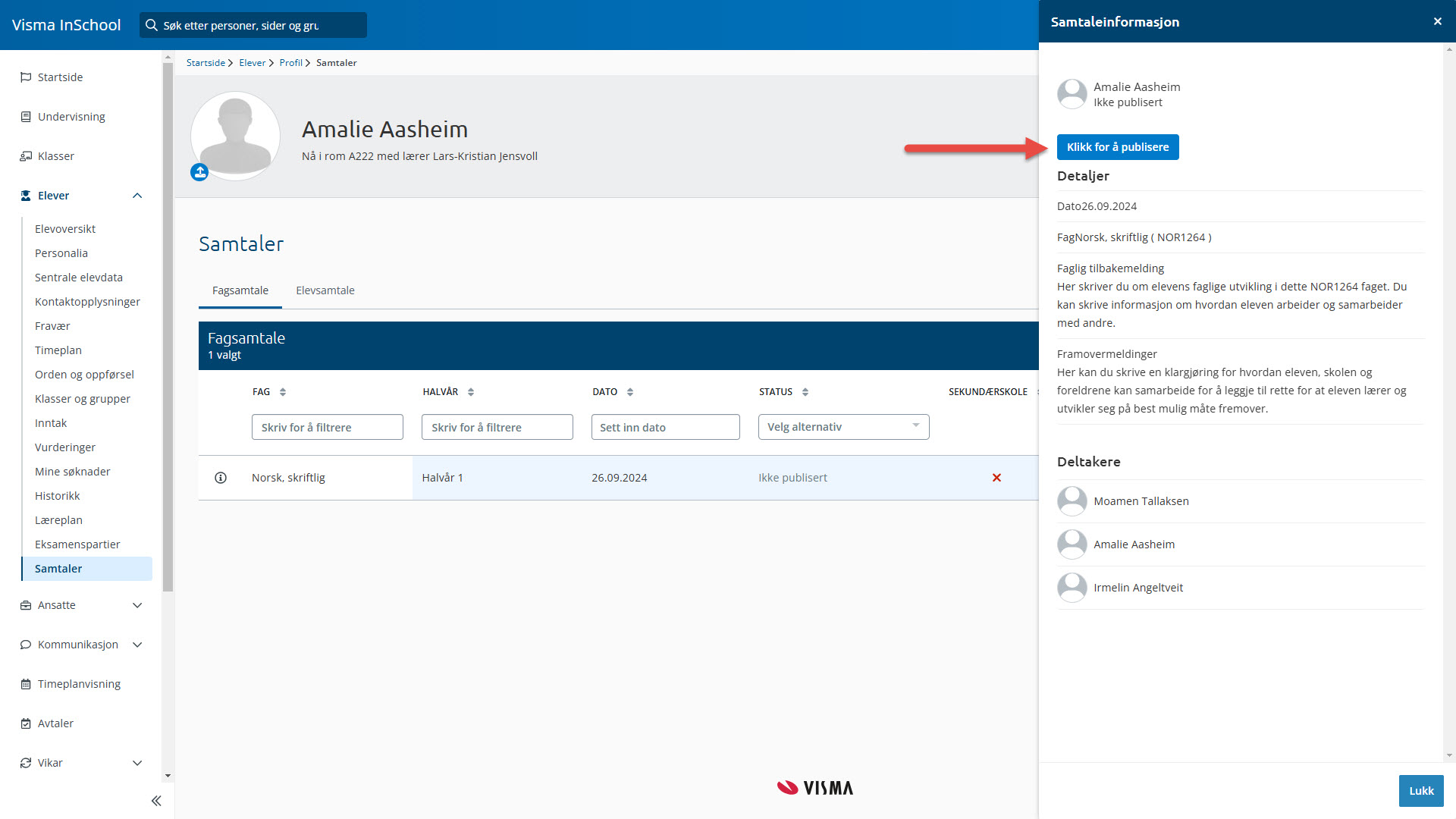
Task: Click 'Klikk for å publisere' button
Action: pos(1117,147)
